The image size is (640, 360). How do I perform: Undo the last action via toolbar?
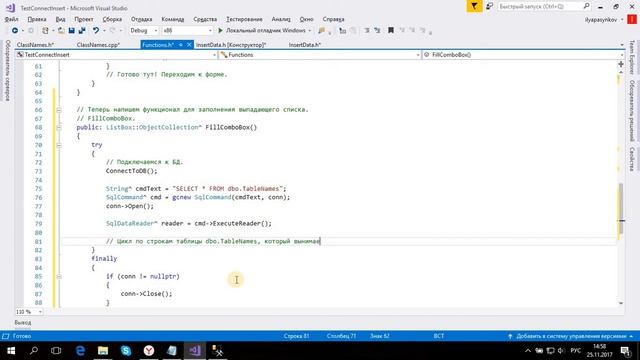[96, 31]
